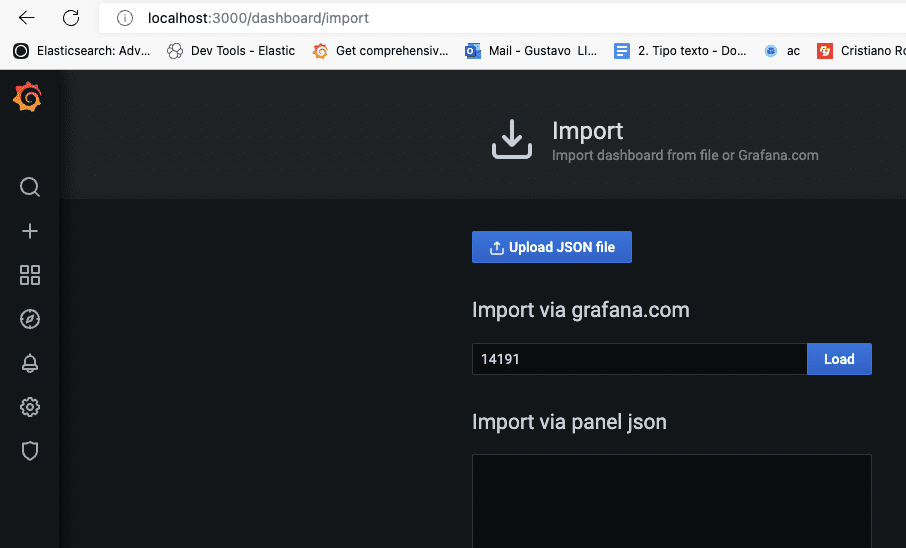Image resolution: width=906 pixels, height=548 pixels.
Task: Click Upload JSON file button
Action: pos(552,247)
